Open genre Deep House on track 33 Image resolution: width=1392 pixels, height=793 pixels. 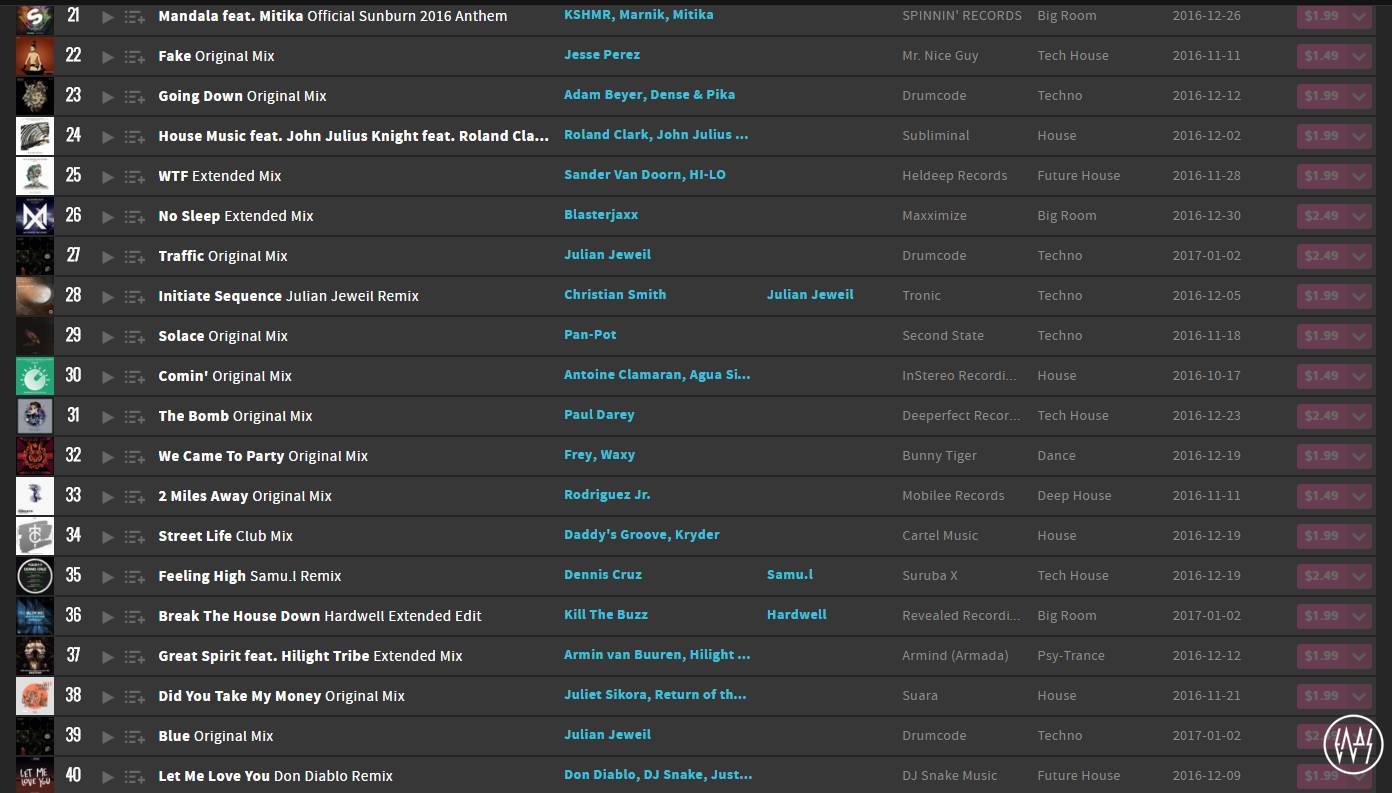click(1074, 496)
